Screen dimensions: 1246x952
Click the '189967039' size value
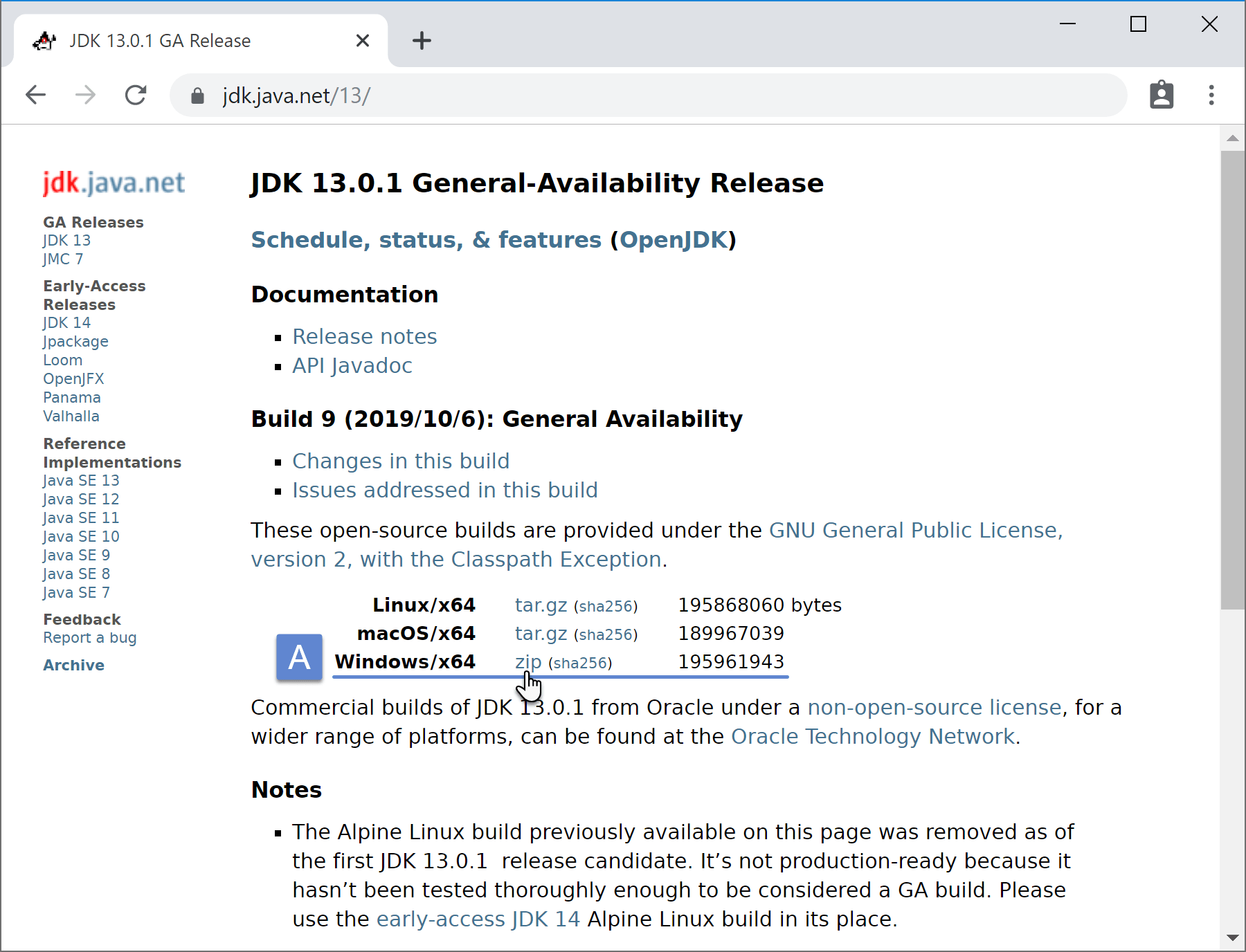[731, 634]
